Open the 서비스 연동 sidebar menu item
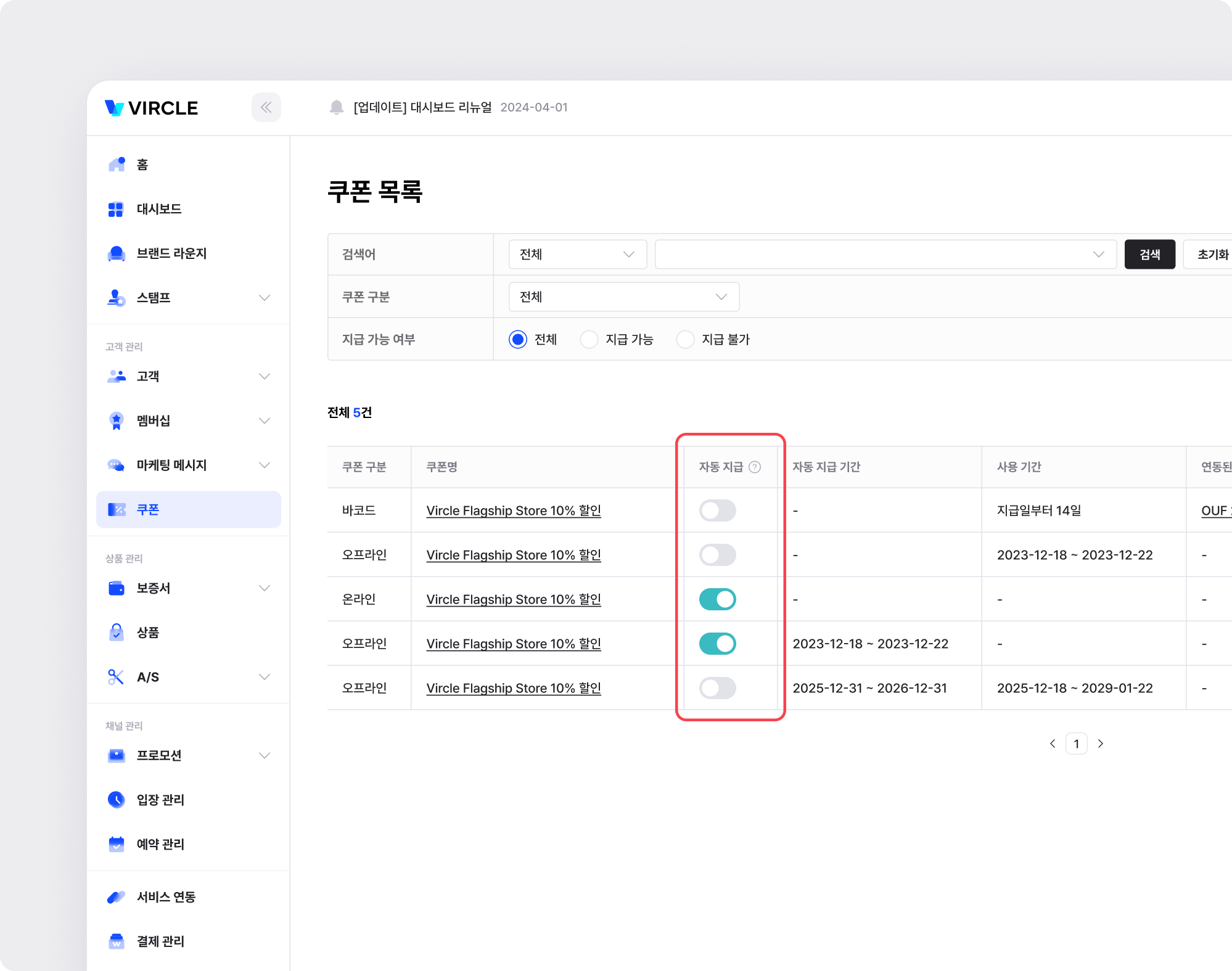The width and height of the screenshot is (1232, 971). [166, 897]
